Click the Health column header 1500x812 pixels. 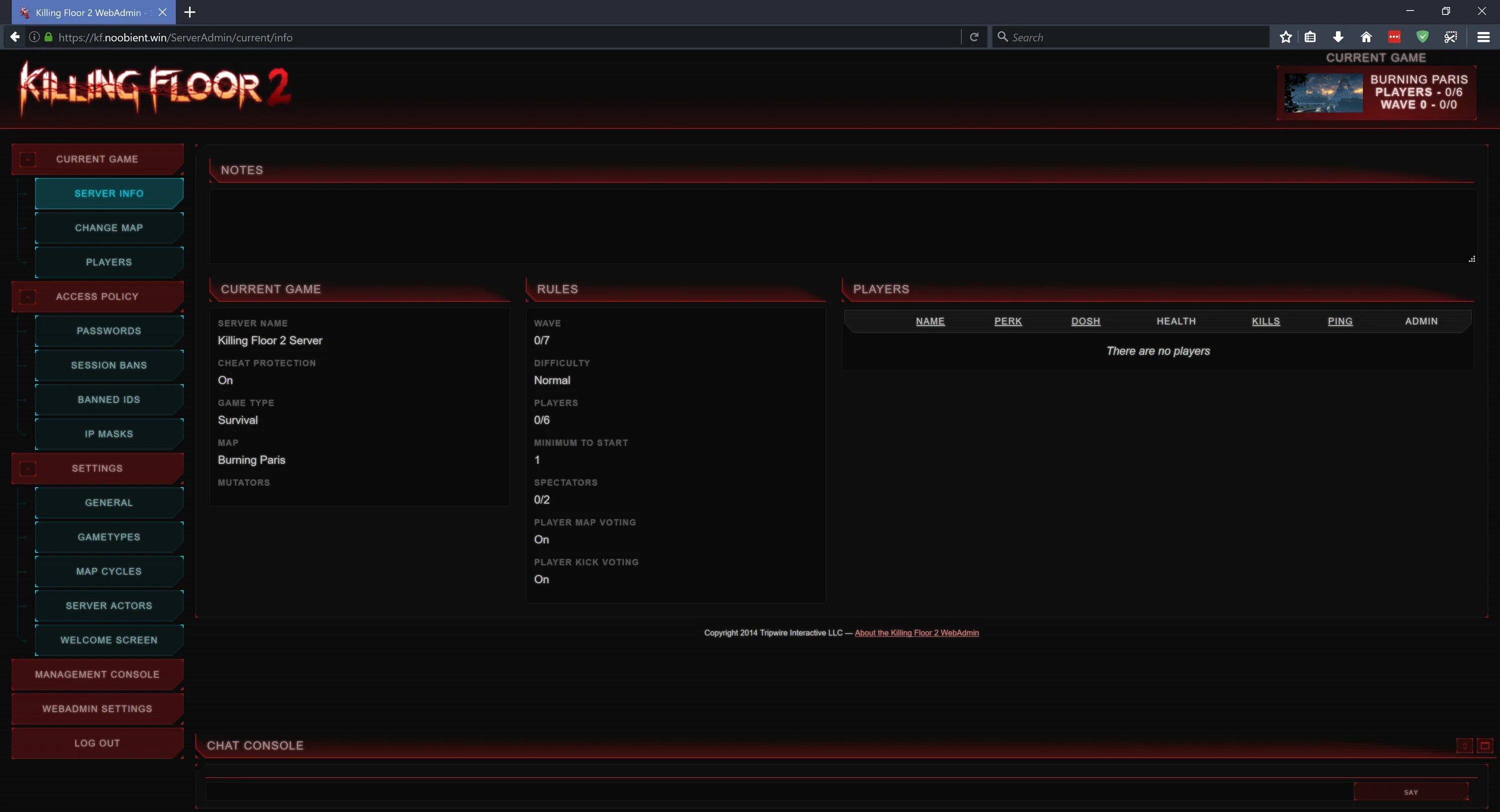(x=1175, y=321)
